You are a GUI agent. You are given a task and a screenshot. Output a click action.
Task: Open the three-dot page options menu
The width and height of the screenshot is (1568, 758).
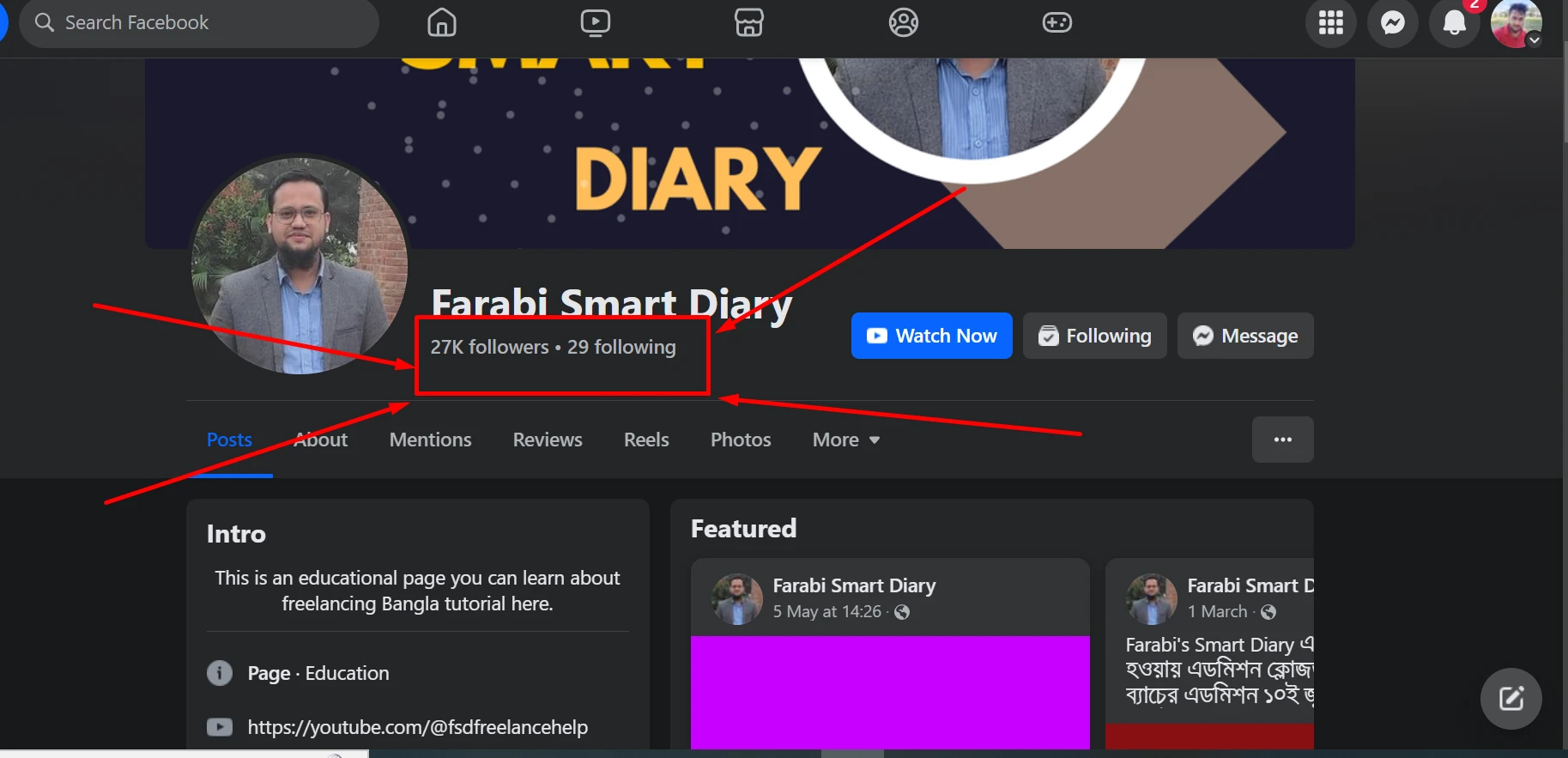(x=1282, y=440)
